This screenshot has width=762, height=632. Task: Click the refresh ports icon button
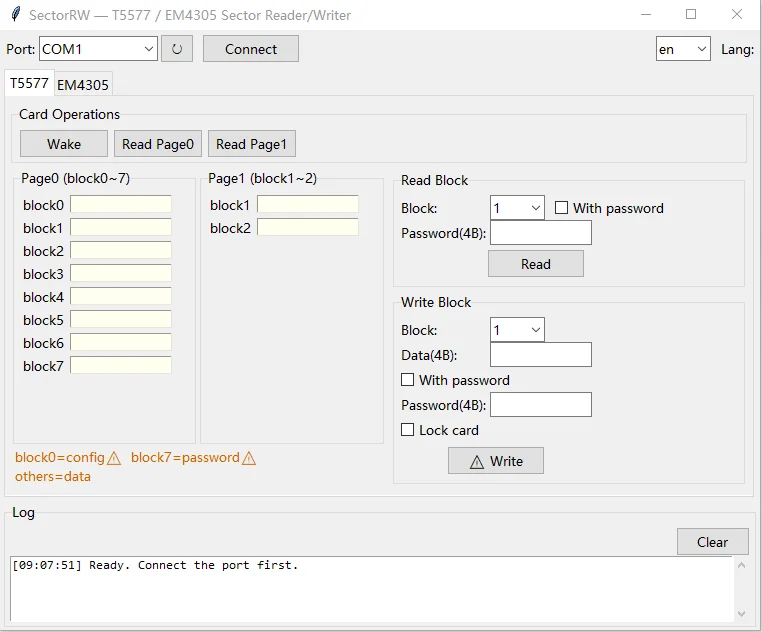[176, 49]
